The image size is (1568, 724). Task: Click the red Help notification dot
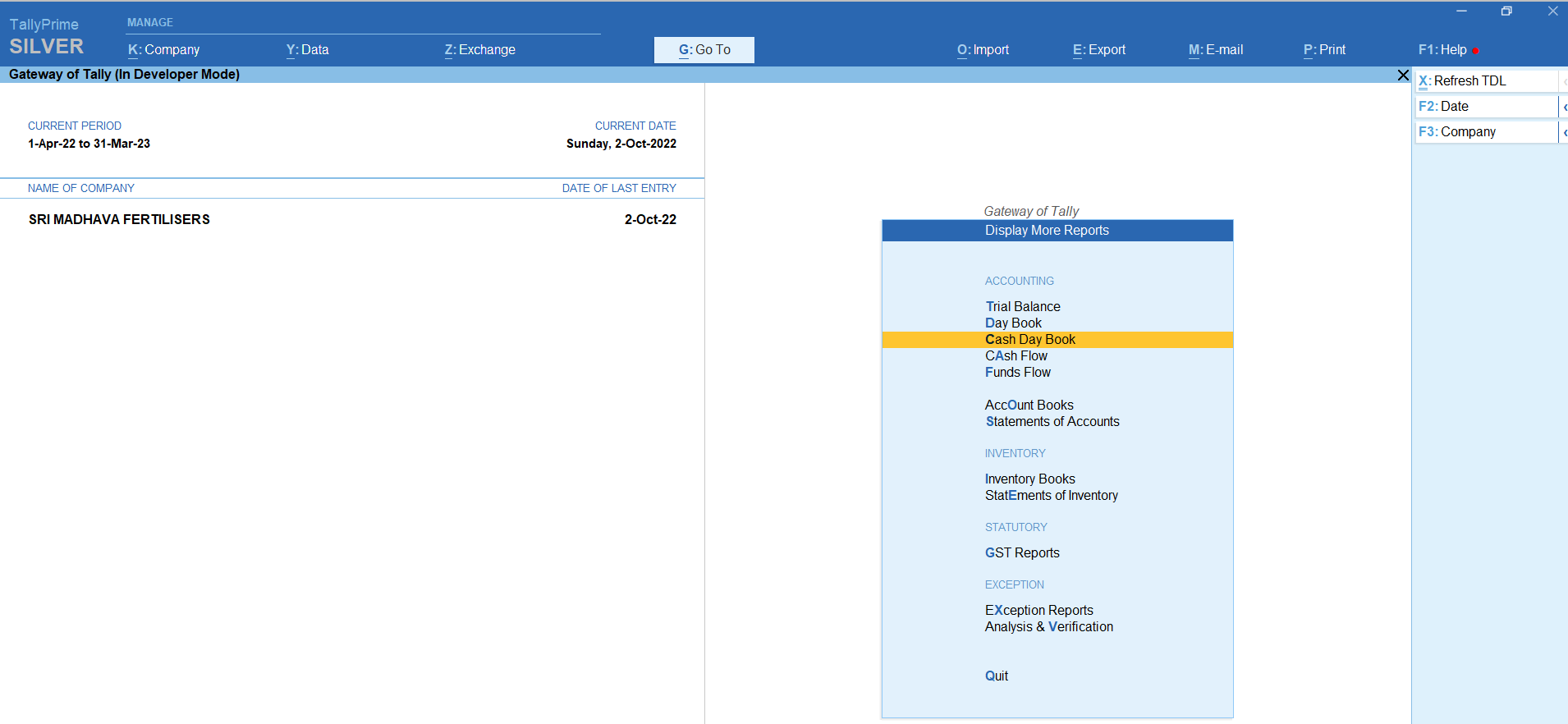point(1475,51)
